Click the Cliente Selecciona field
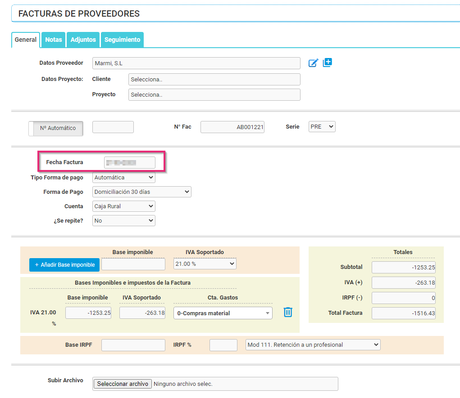This screenshot has width=460, height=398. [x=214, y=79]
